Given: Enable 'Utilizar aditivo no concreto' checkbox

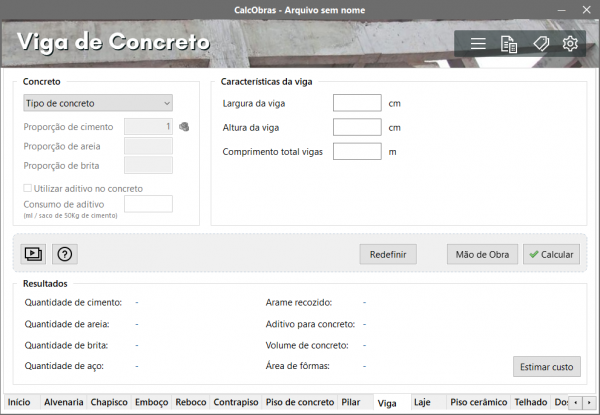Looking at the screenshot, I should pos(28,188).
